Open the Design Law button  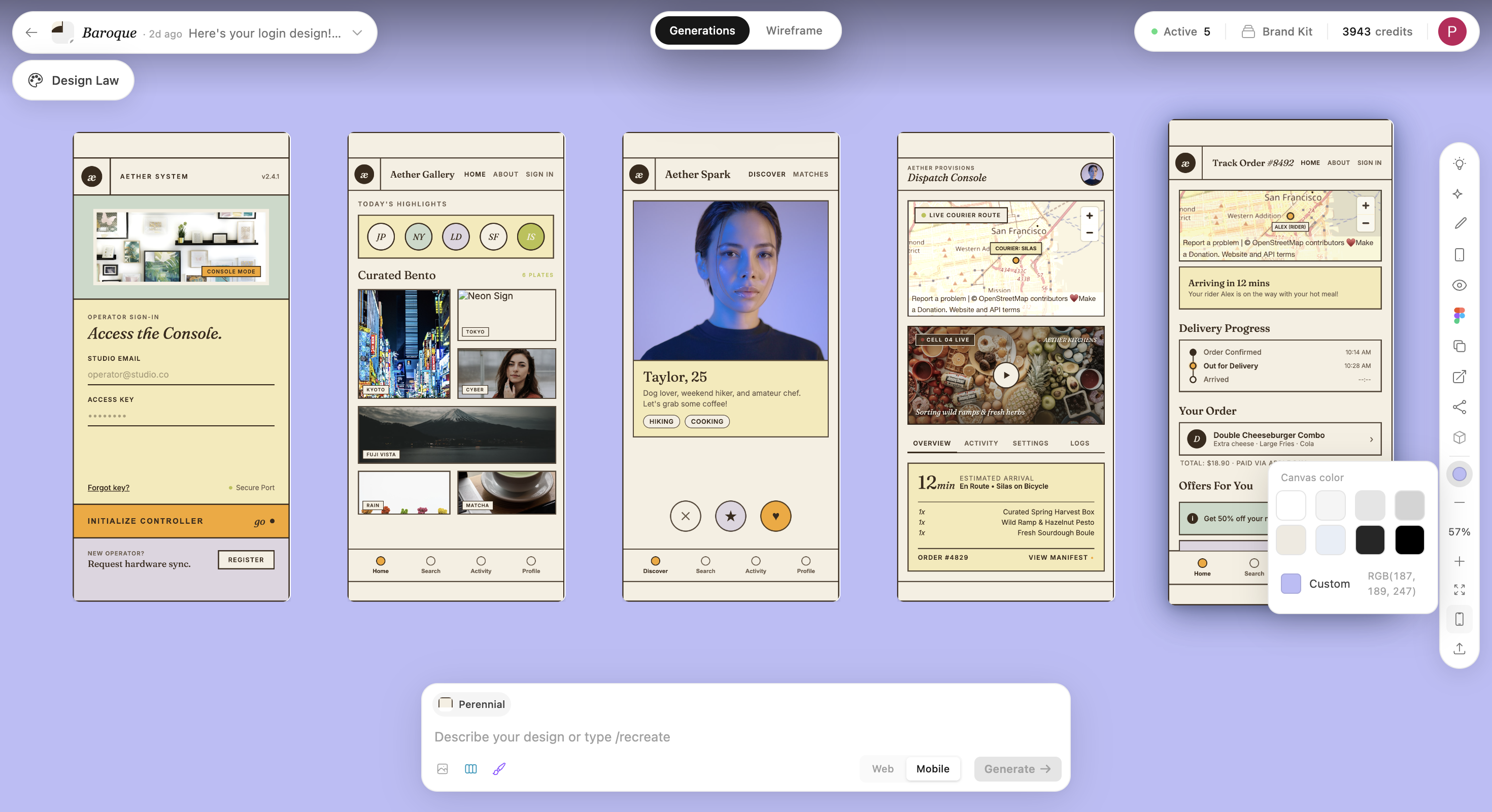pos(74,80)
